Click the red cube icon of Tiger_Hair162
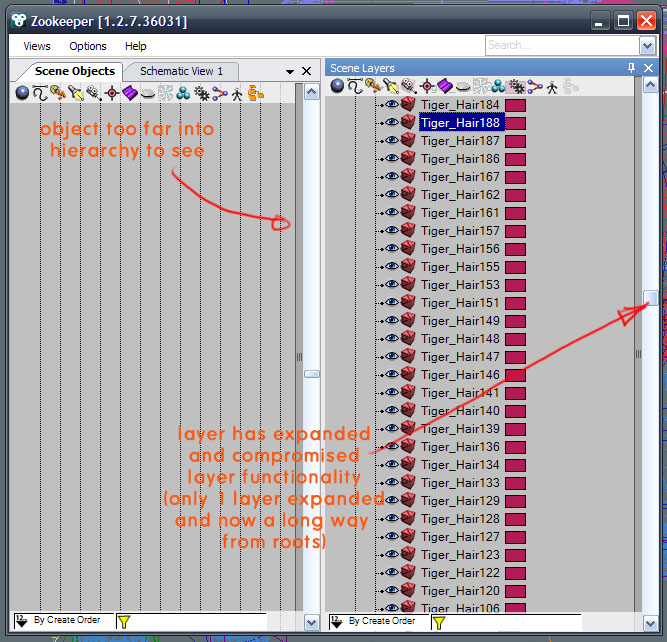Image resolution: width=667 pixels, height=642 pixels. point(408,194)
